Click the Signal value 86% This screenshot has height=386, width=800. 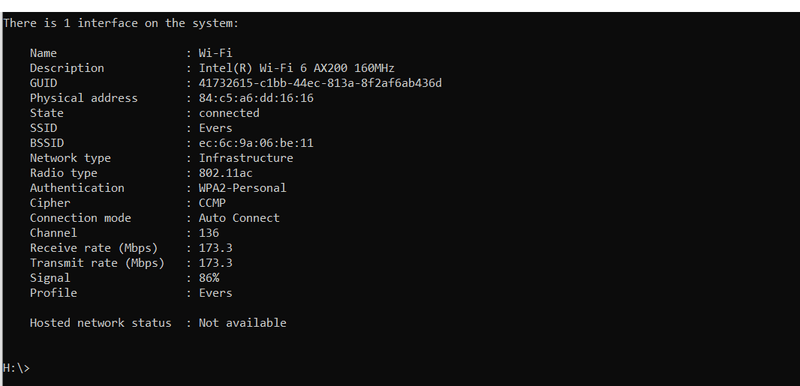(209, 278)
